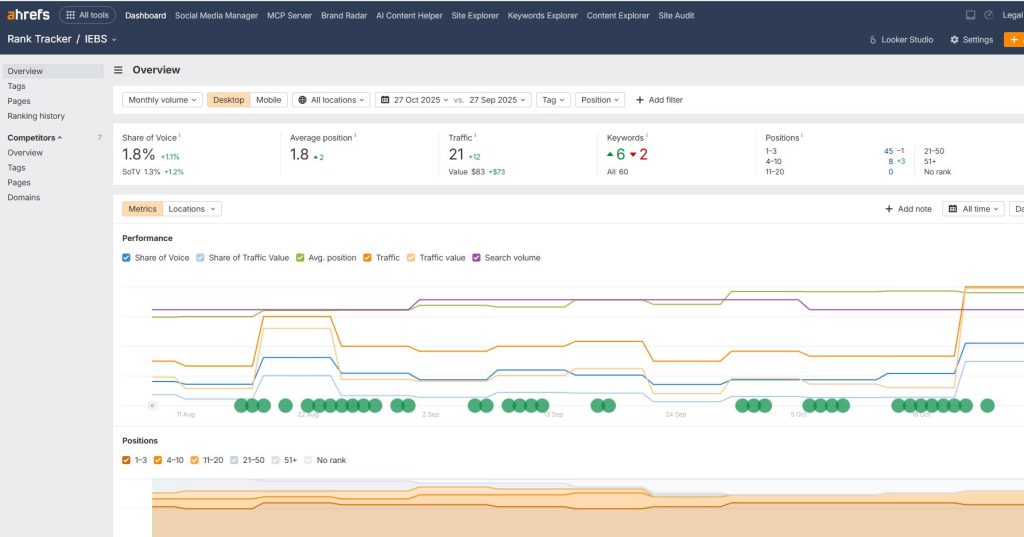1024x537 pixels.
Task: Open Looker Studio integration icon
Action: click(x=873, y=40)
